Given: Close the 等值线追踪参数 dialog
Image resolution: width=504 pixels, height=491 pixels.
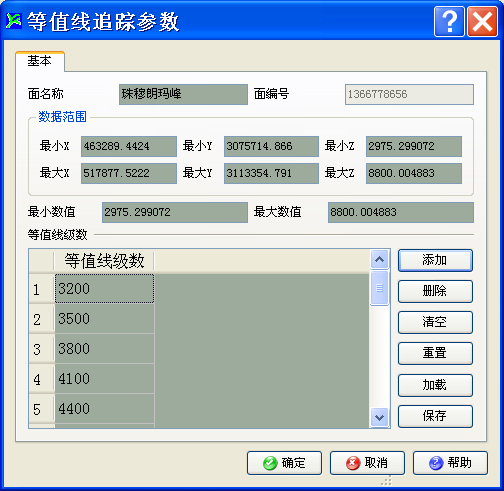Looking at the screenshot, I should click(482, 21).
